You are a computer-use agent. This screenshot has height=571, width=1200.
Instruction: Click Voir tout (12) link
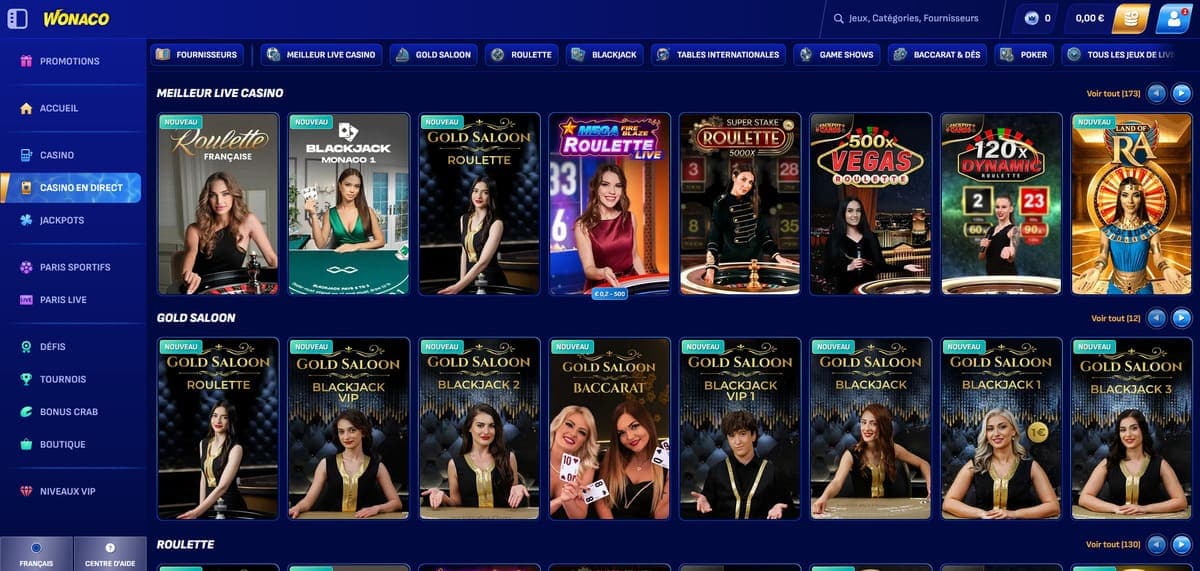pyautogui.click(x=1116, y=318)
